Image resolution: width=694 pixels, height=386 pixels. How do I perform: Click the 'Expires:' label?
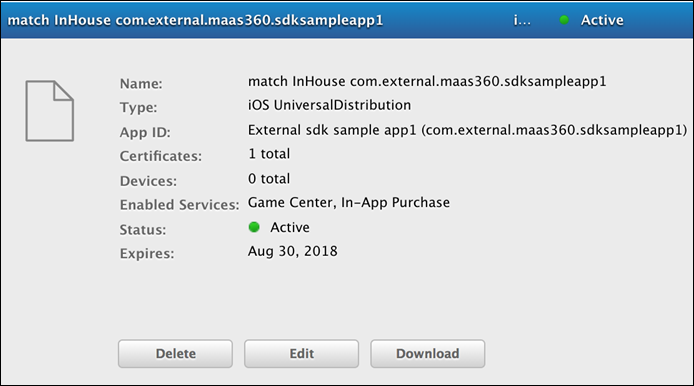pos(147,254)
